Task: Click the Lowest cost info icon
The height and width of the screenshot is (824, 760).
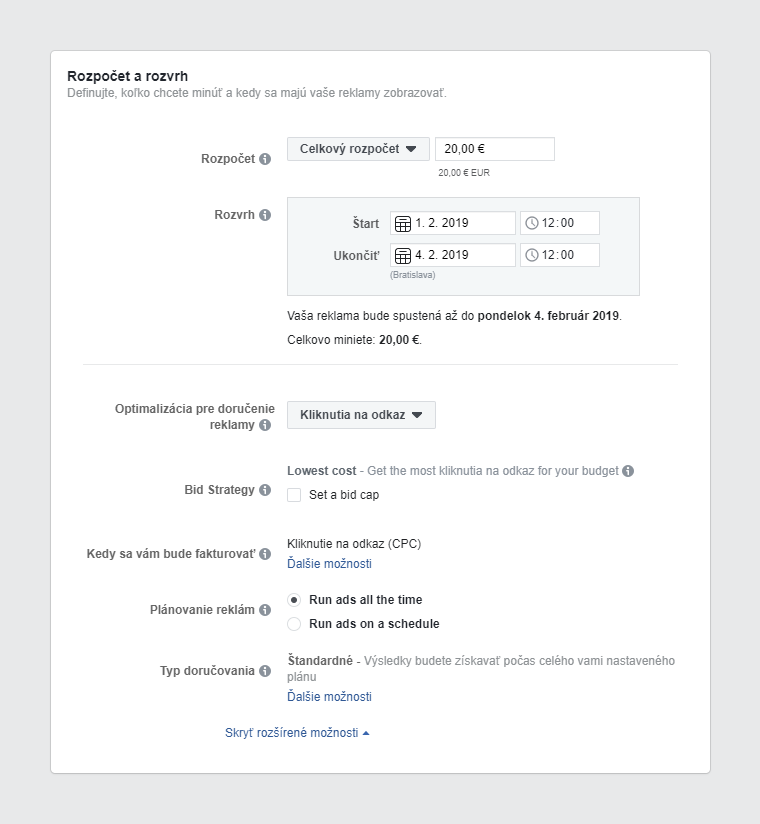Action: click(627, 470)
